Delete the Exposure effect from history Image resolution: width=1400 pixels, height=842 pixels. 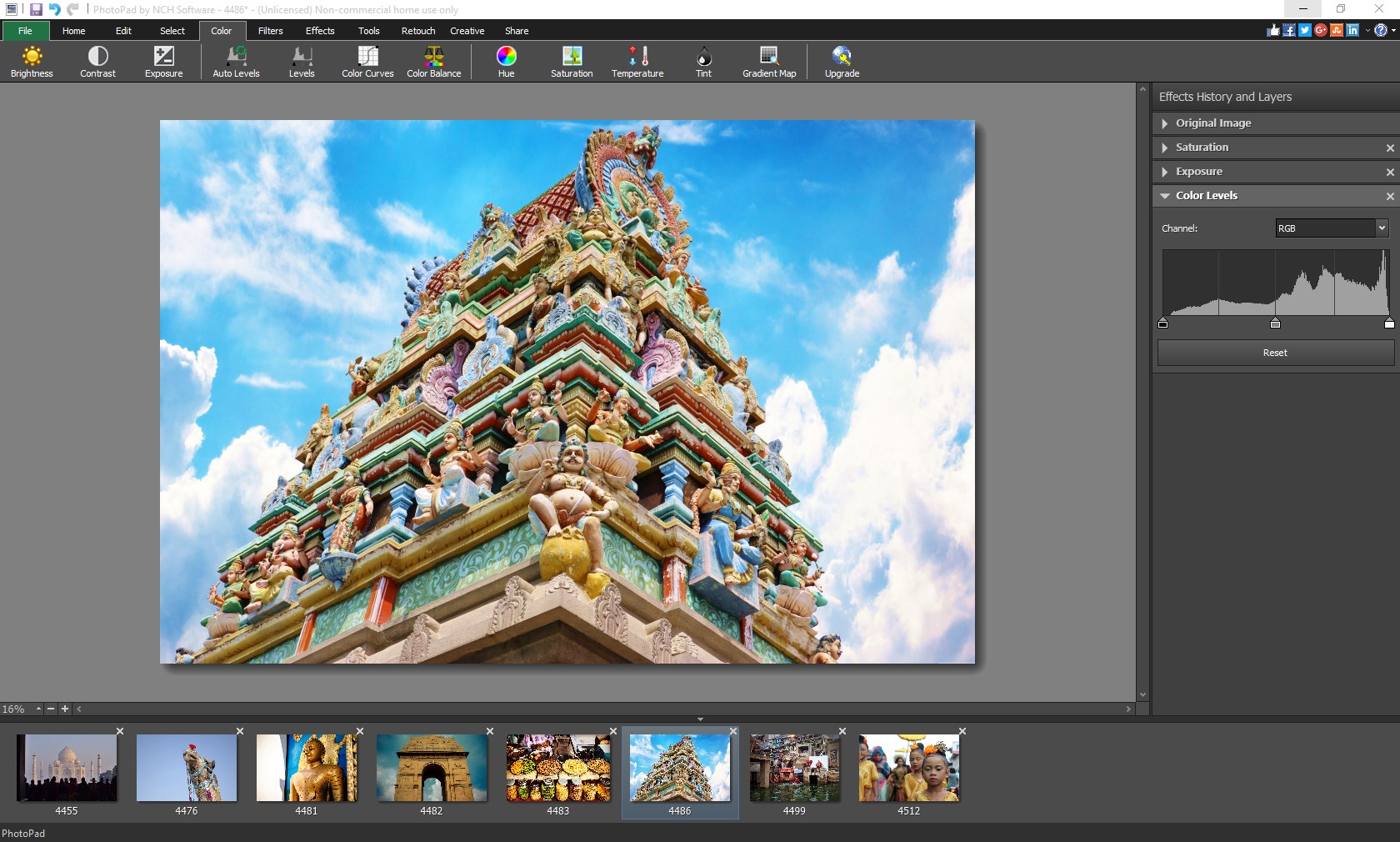pos(1387,173)
